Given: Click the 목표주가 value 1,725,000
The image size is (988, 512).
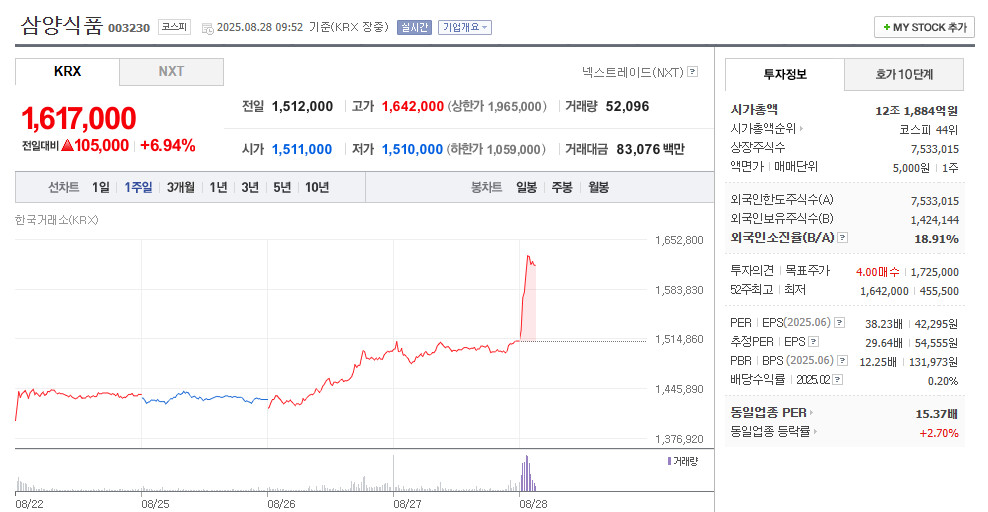Looking at the screenshot, I should coord(934,272).
